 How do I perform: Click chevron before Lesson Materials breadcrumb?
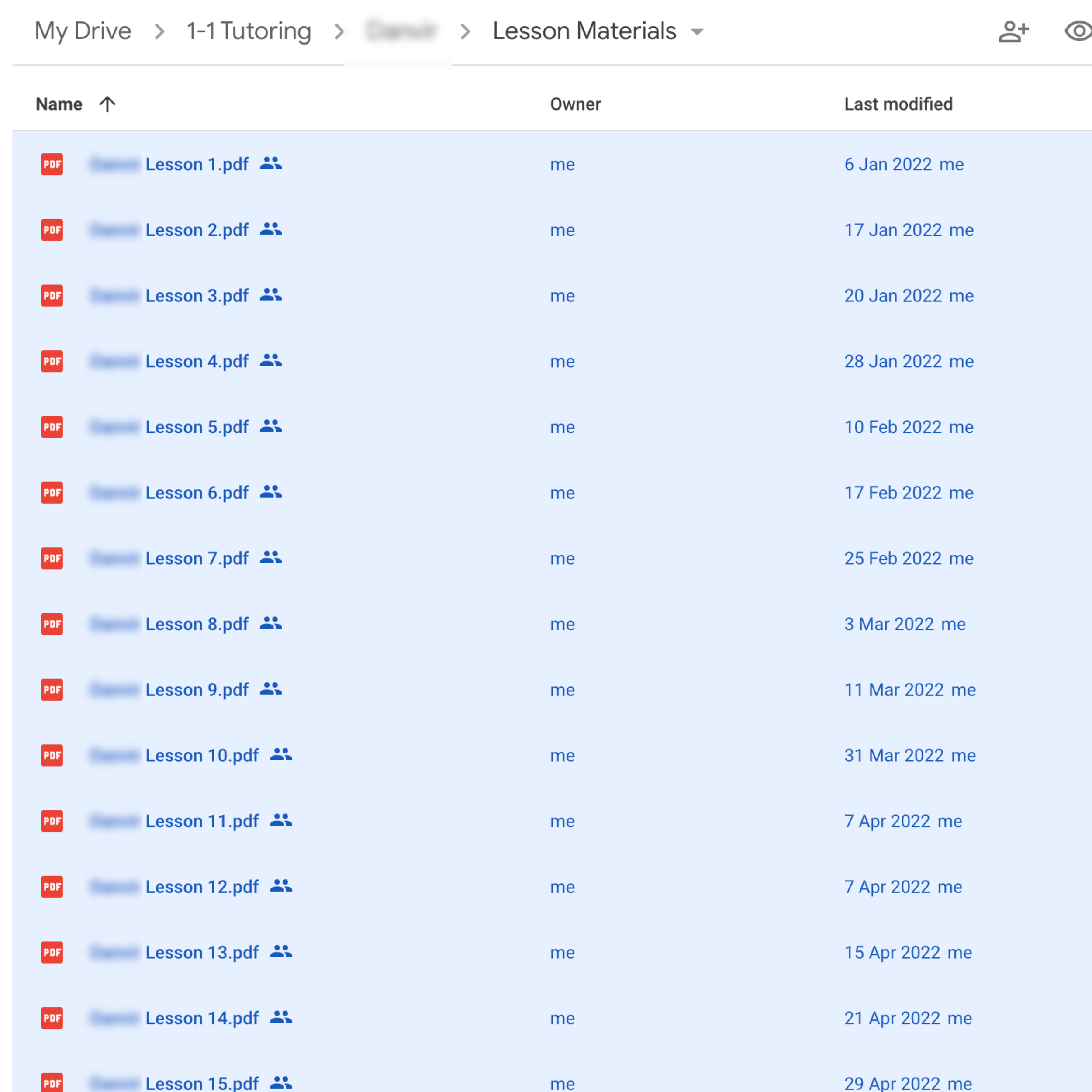tap(465, 31)
